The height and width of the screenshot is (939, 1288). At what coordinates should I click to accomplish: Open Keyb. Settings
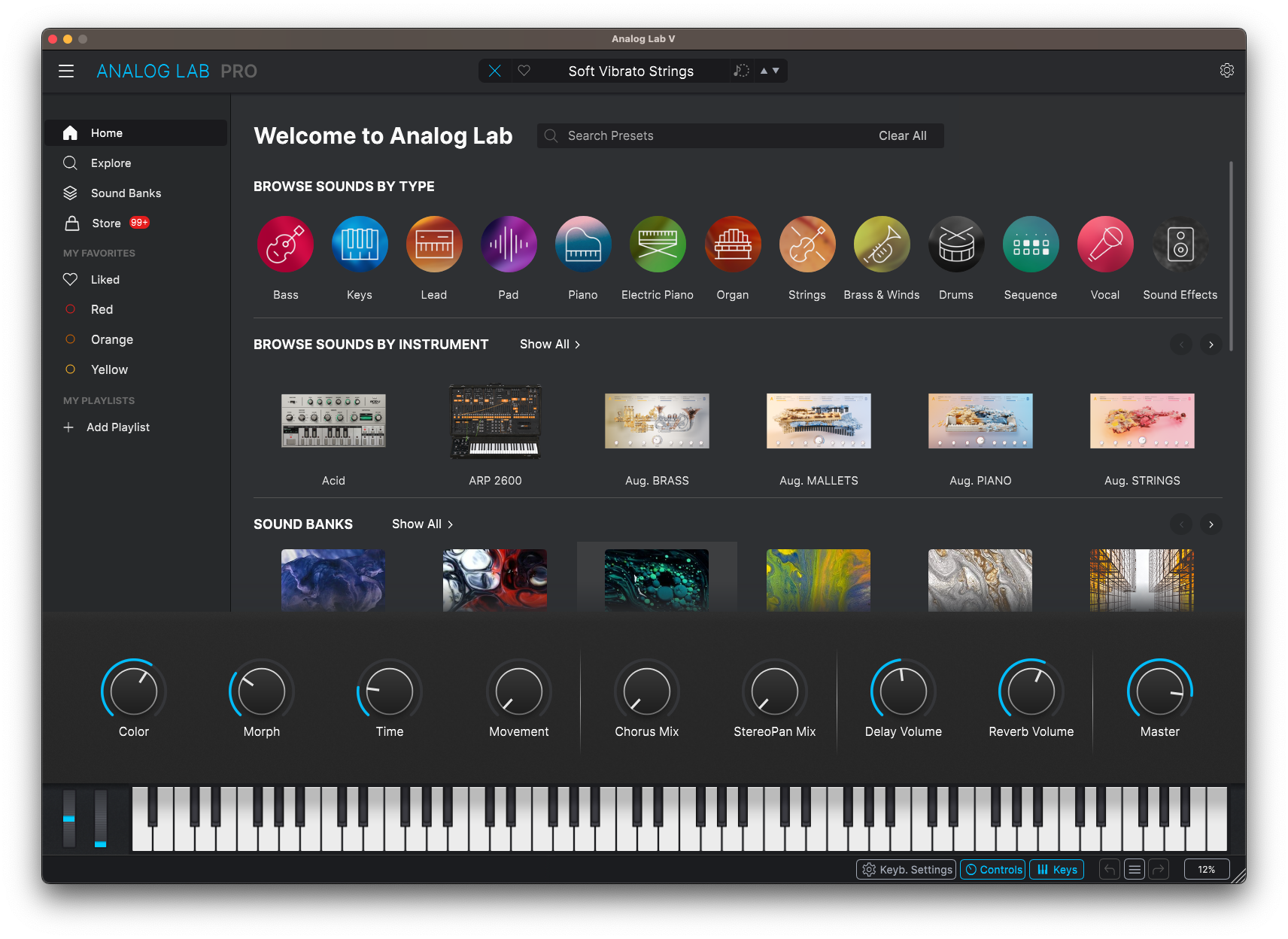907,870
